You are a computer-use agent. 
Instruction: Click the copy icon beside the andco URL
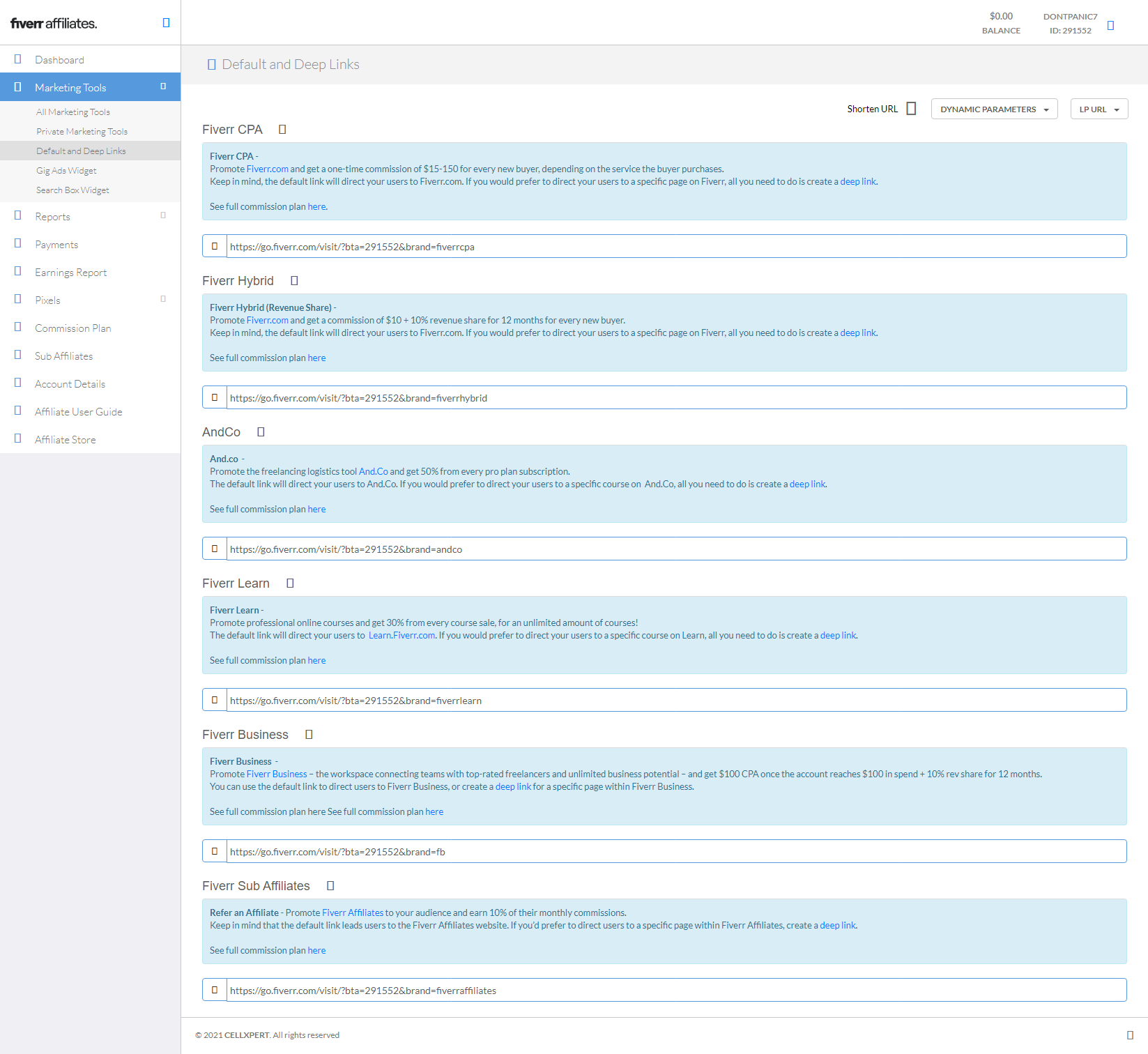215,549
